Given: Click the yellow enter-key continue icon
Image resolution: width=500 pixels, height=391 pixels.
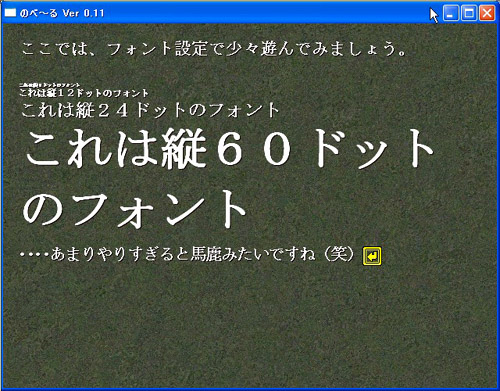Looking at the screenshot, I should pos(372,256).
